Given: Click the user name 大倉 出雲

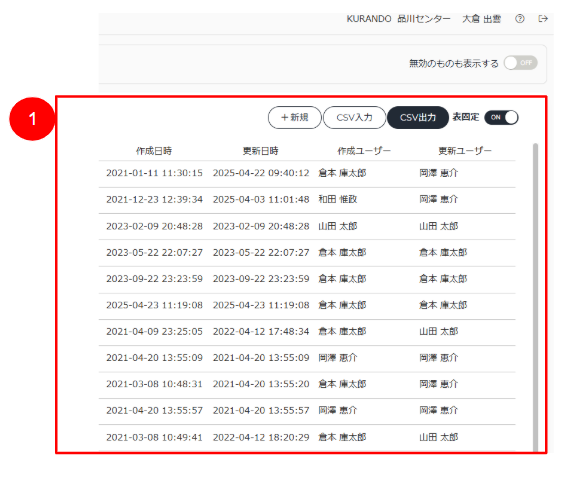Looking at the screenshot, I should tap(481, 19).
